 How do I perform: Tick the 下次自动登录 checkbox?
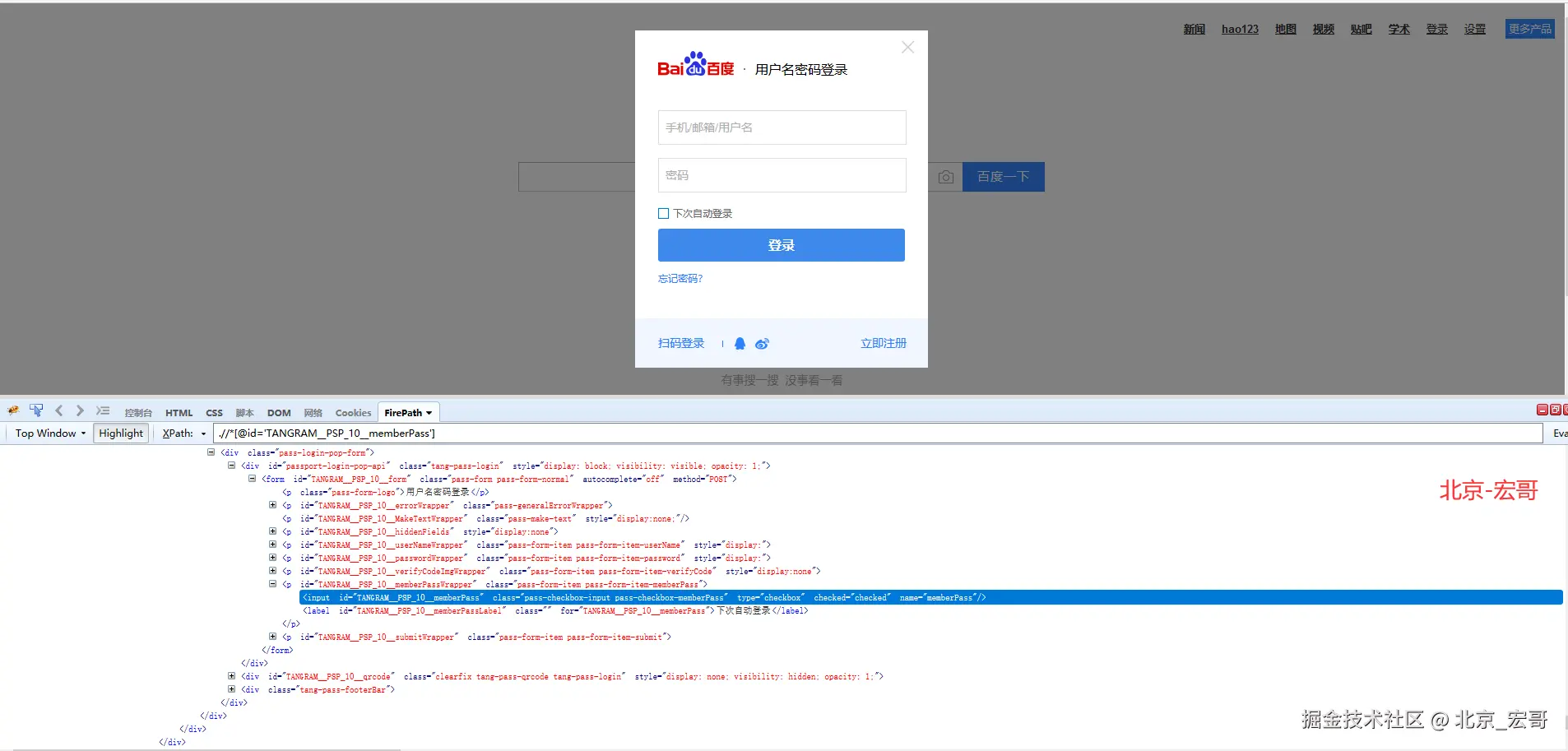pos(663,214)
